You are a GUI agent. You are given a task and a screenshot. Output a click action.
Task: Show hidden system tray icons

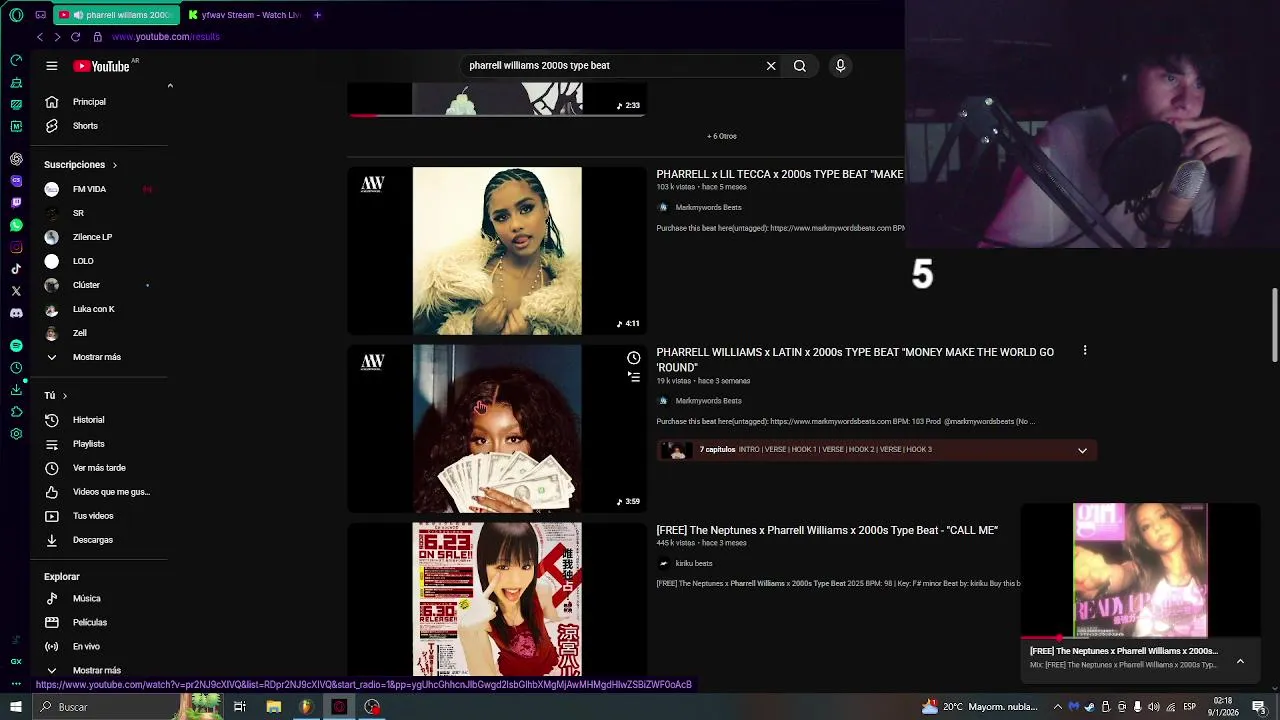[x=1058, y=707]
